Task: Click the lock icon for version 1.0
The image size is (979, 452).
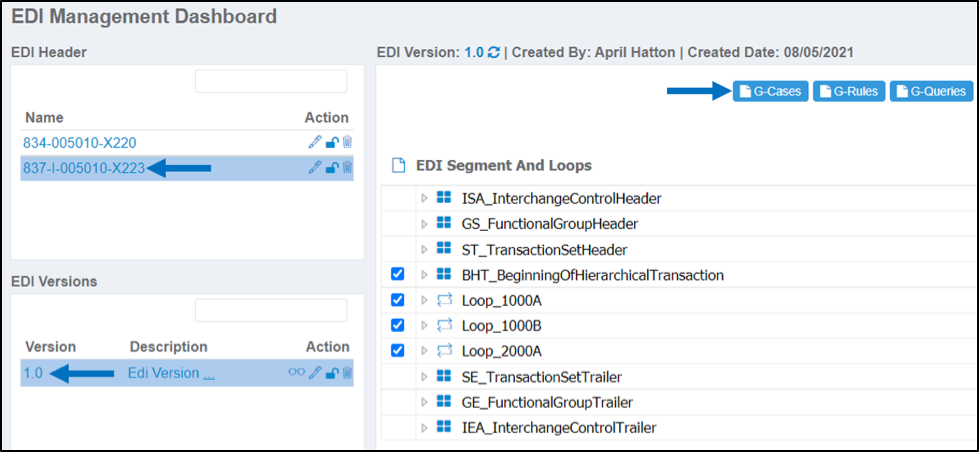Action: pyautogui.click(x=333, y=373)
